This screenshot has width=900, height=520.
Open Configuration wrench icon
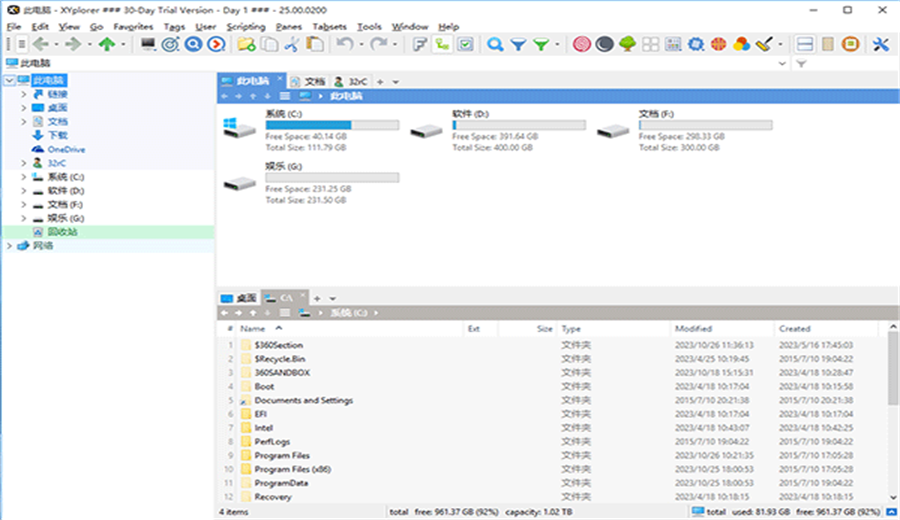880,44
